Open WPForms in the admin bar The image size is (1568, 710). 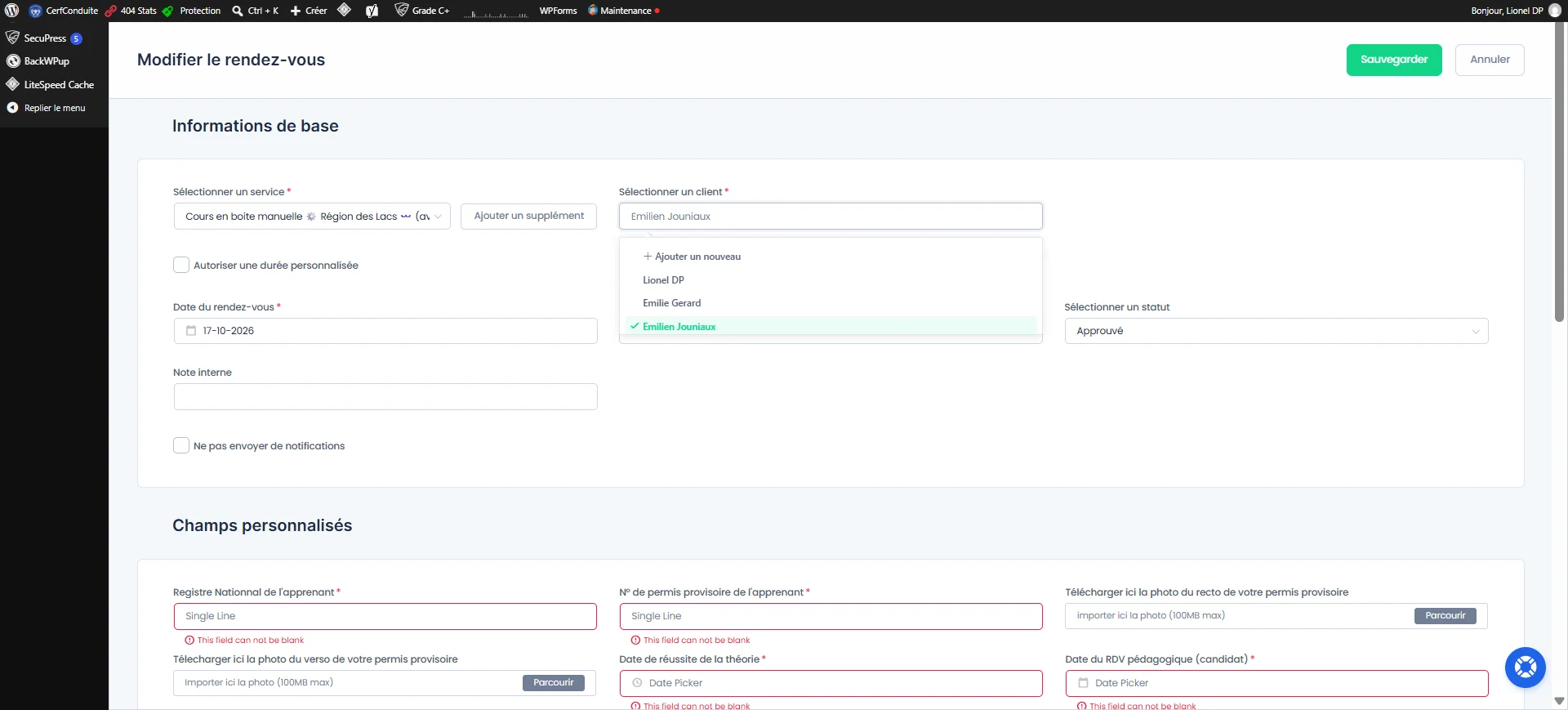click(558, 11)
